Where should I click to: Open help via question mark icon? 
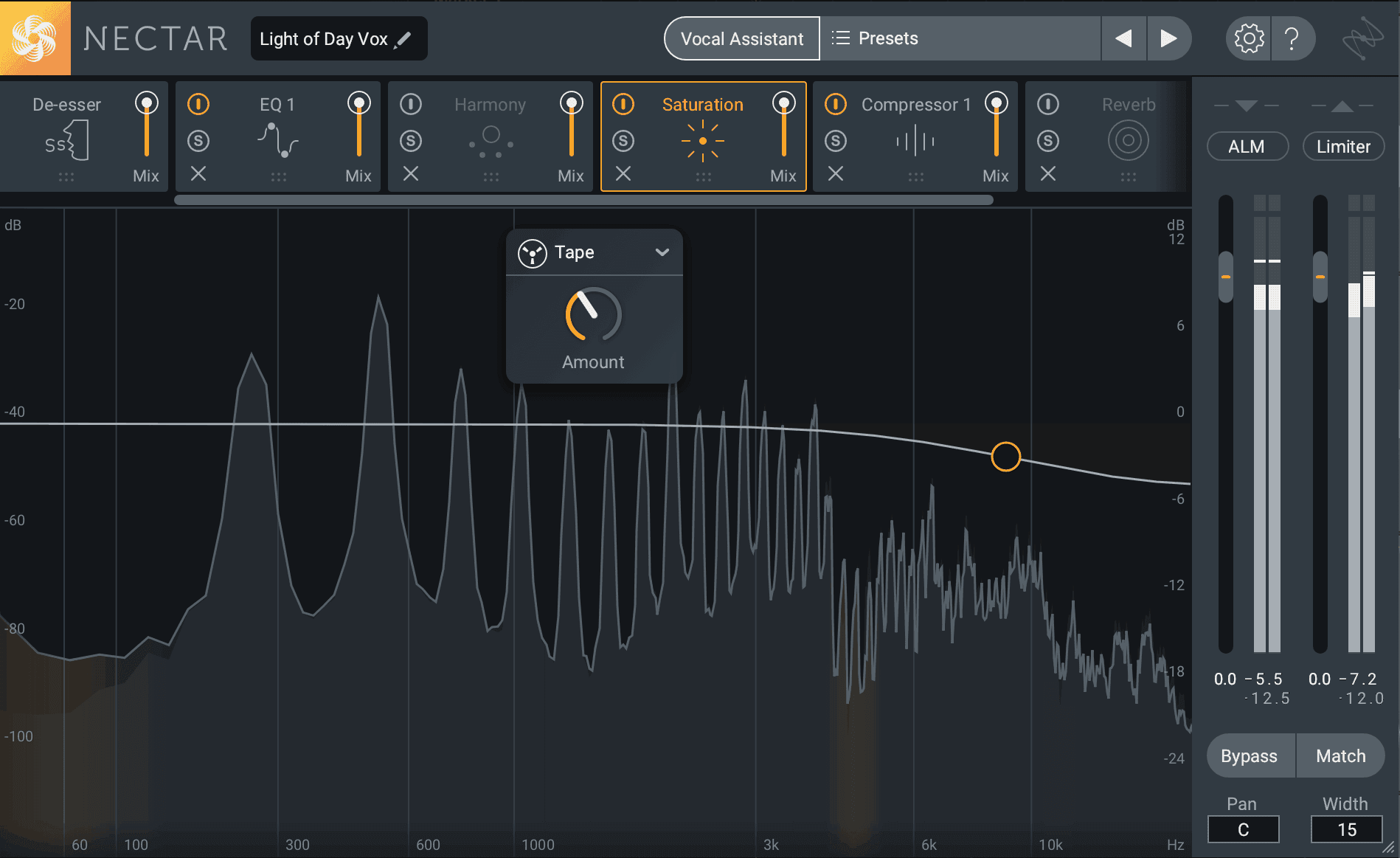coord(1292,38)
